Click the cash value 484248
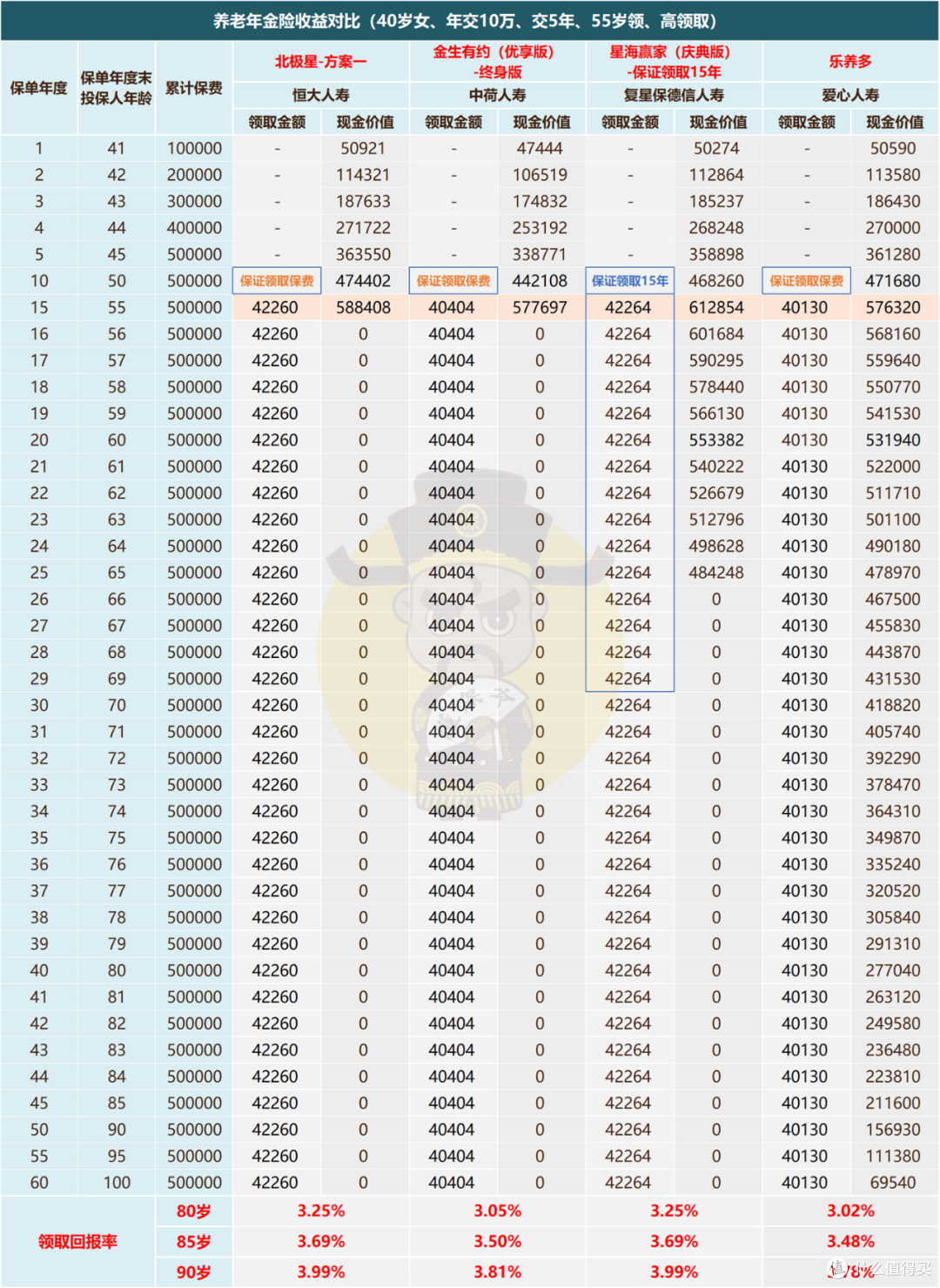940x1288 pixels. point(716,573)
